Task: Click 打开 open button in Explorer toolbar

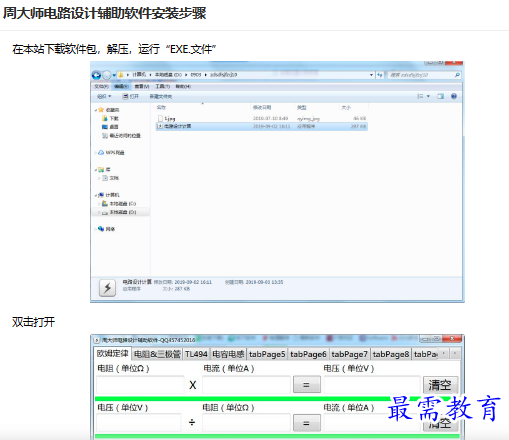Action: 130,96
